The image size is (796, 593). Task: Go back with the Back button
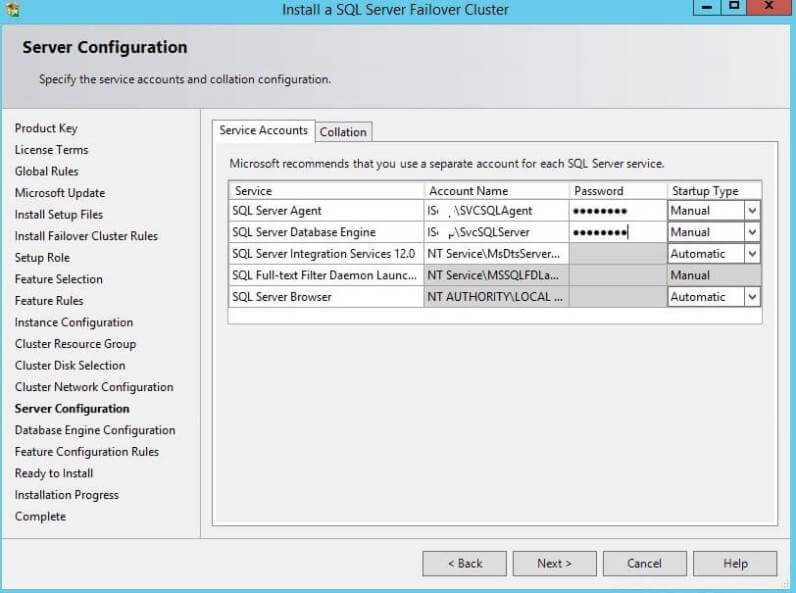click(465, 564)
